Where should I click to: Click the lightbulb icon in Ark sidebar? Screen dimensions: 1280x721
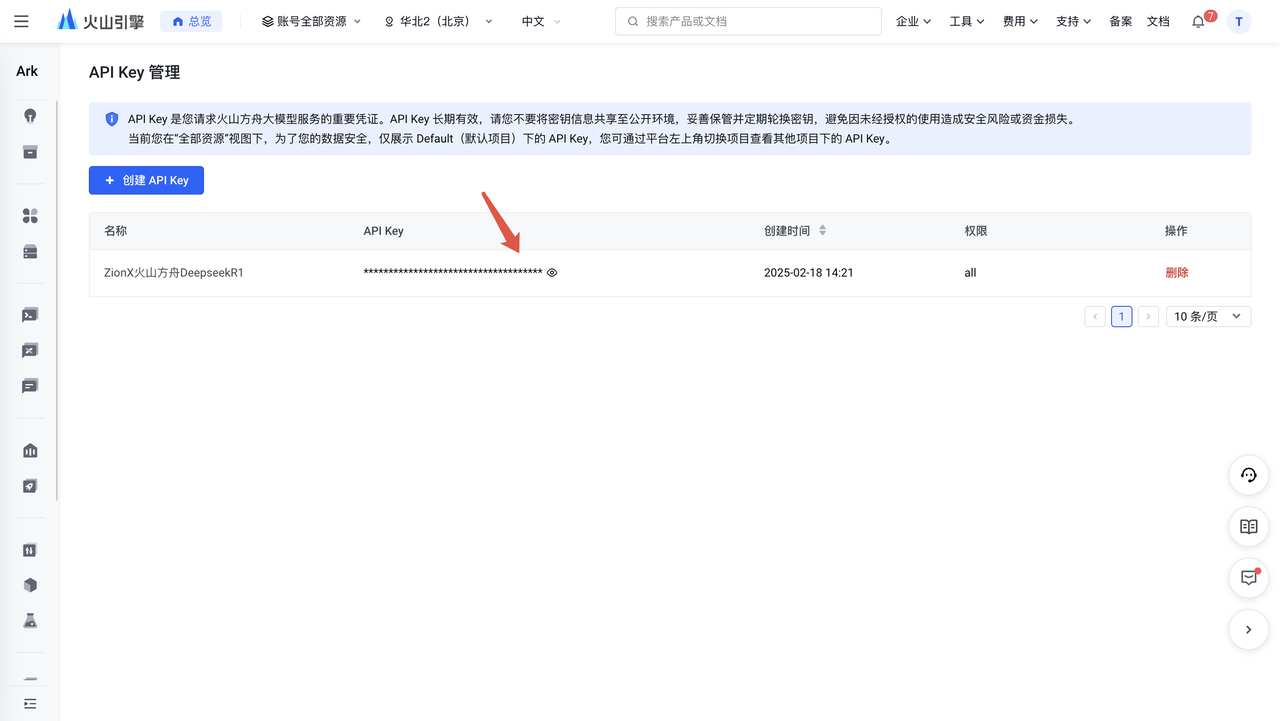point(30,116)
